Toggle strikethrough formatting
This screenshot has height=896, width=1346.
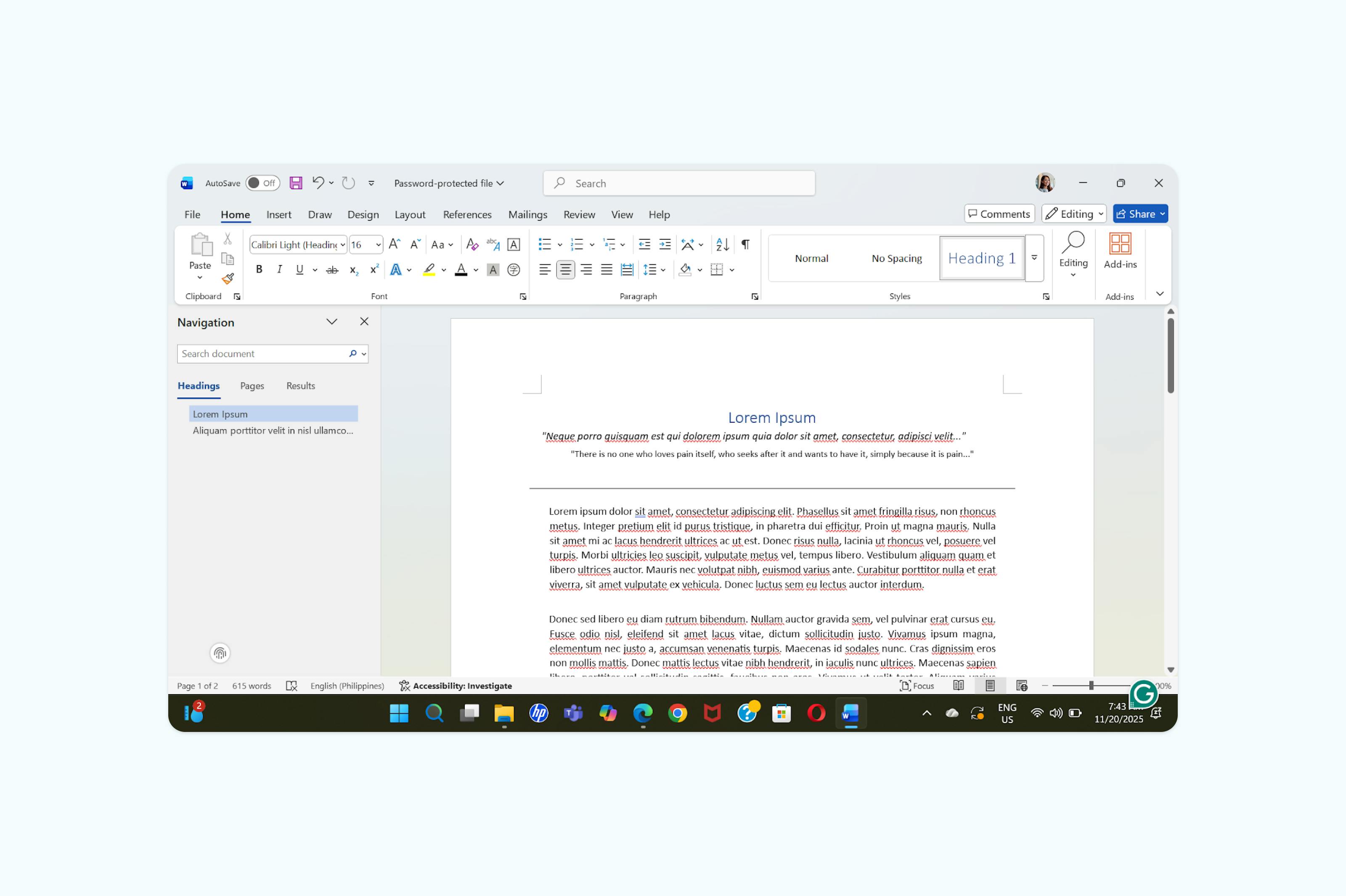point(332,269)
